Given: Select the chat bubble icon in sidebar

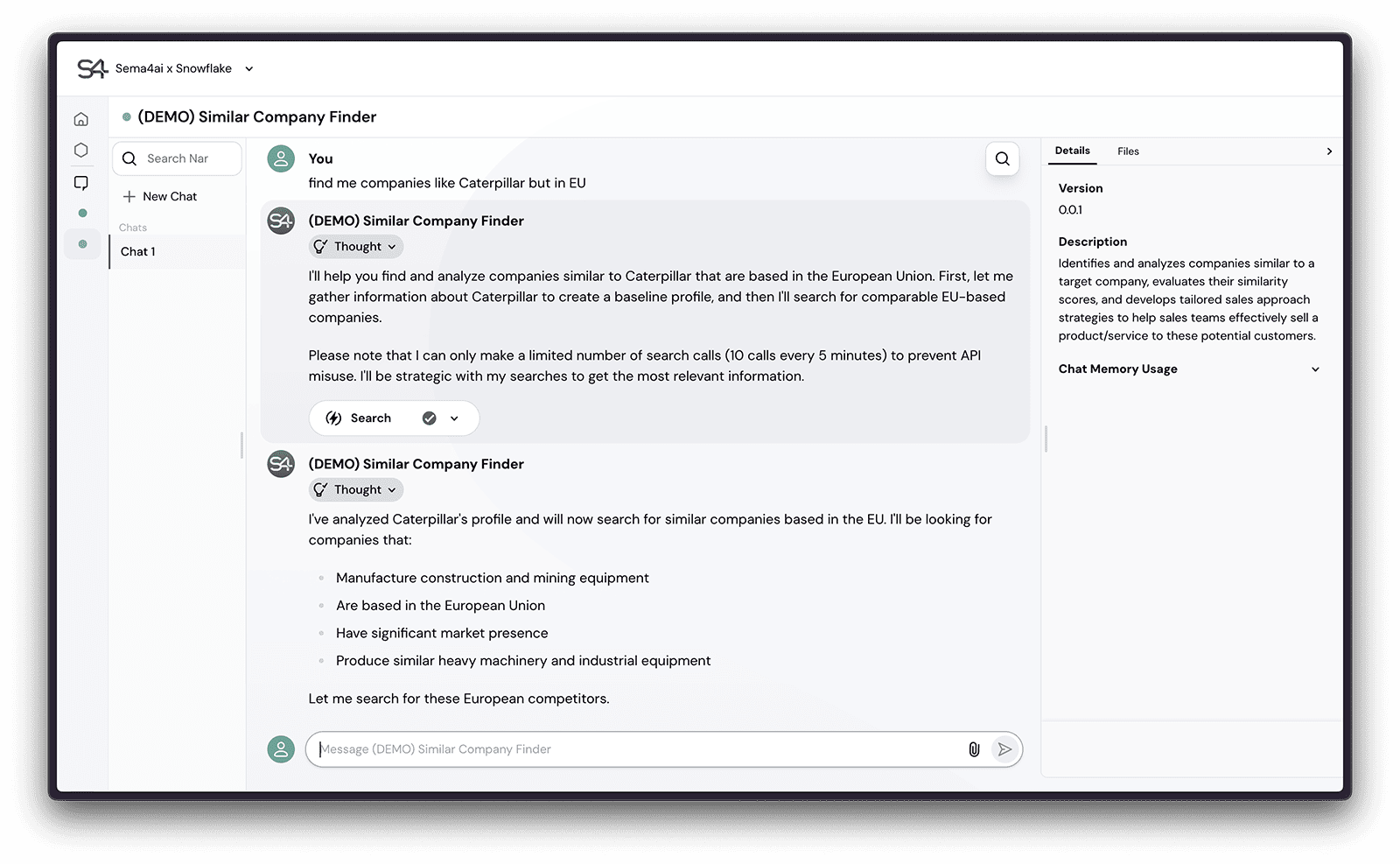Looking at the screenshot, I should [x=81, y=183].
